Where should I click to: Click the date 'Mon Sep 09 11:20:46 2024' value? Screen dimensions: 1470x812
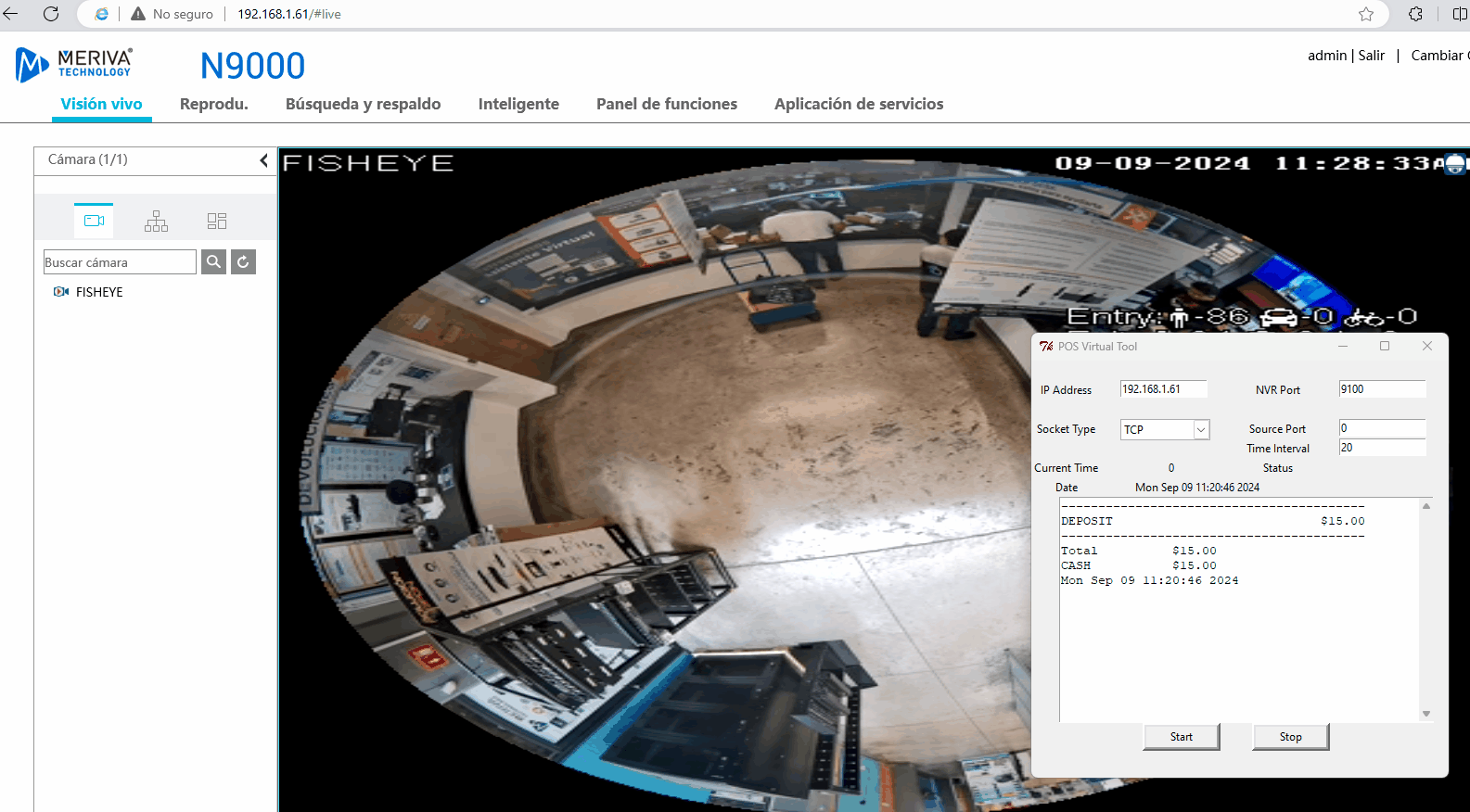click(x=1197, y=488)
